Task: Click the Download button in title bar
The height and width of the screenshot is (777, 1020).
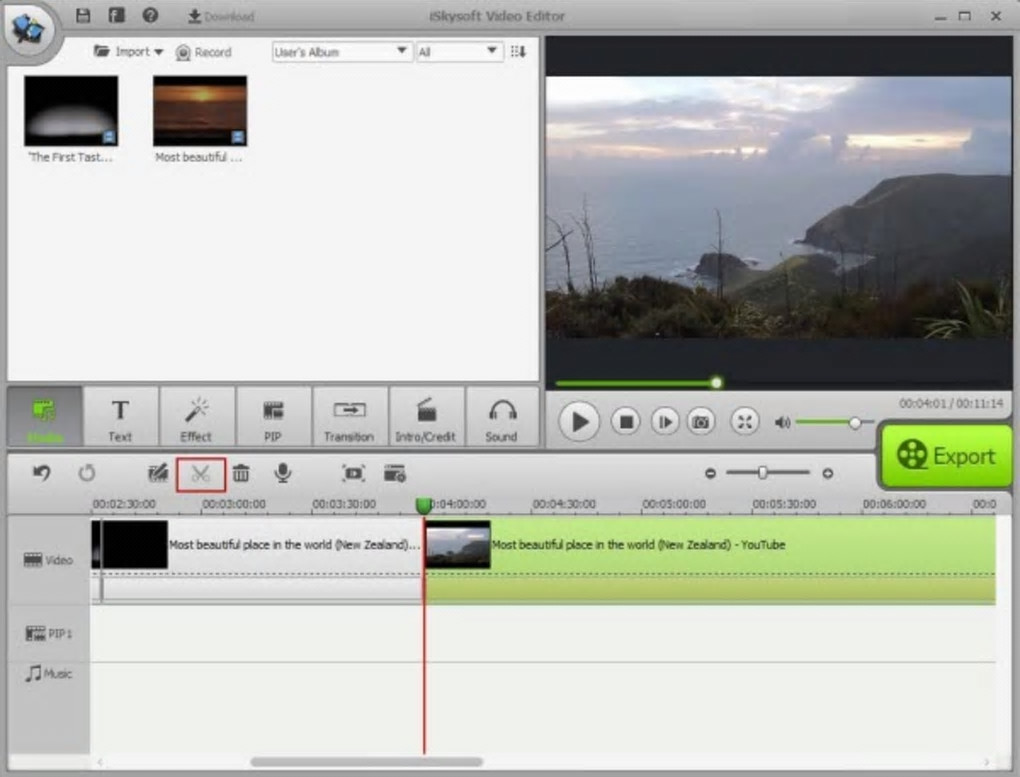Action: point(221,16)
